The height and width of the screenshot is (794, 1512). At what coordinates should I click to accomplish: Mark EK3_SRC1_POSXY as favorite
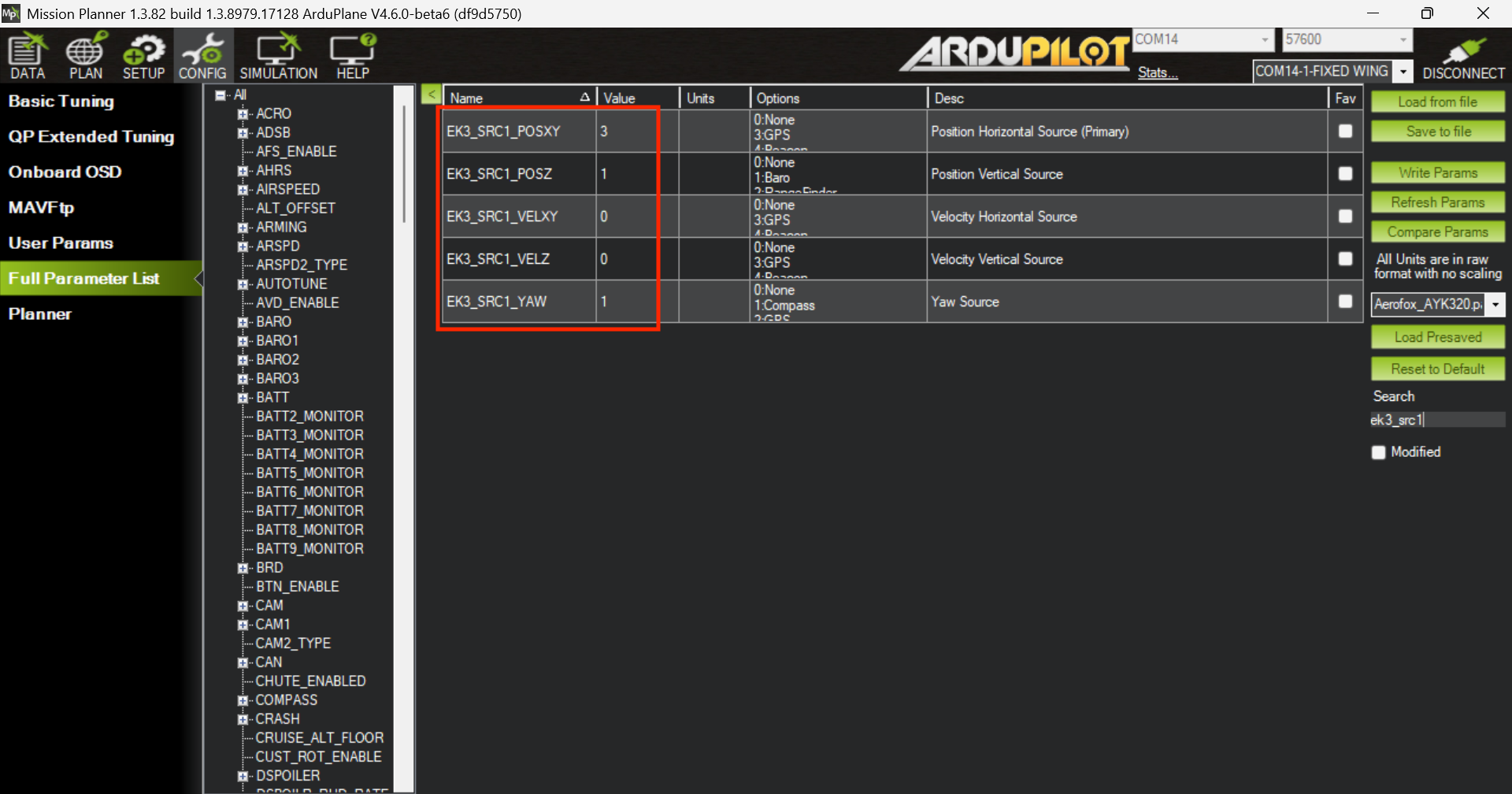click(1345, 131)
